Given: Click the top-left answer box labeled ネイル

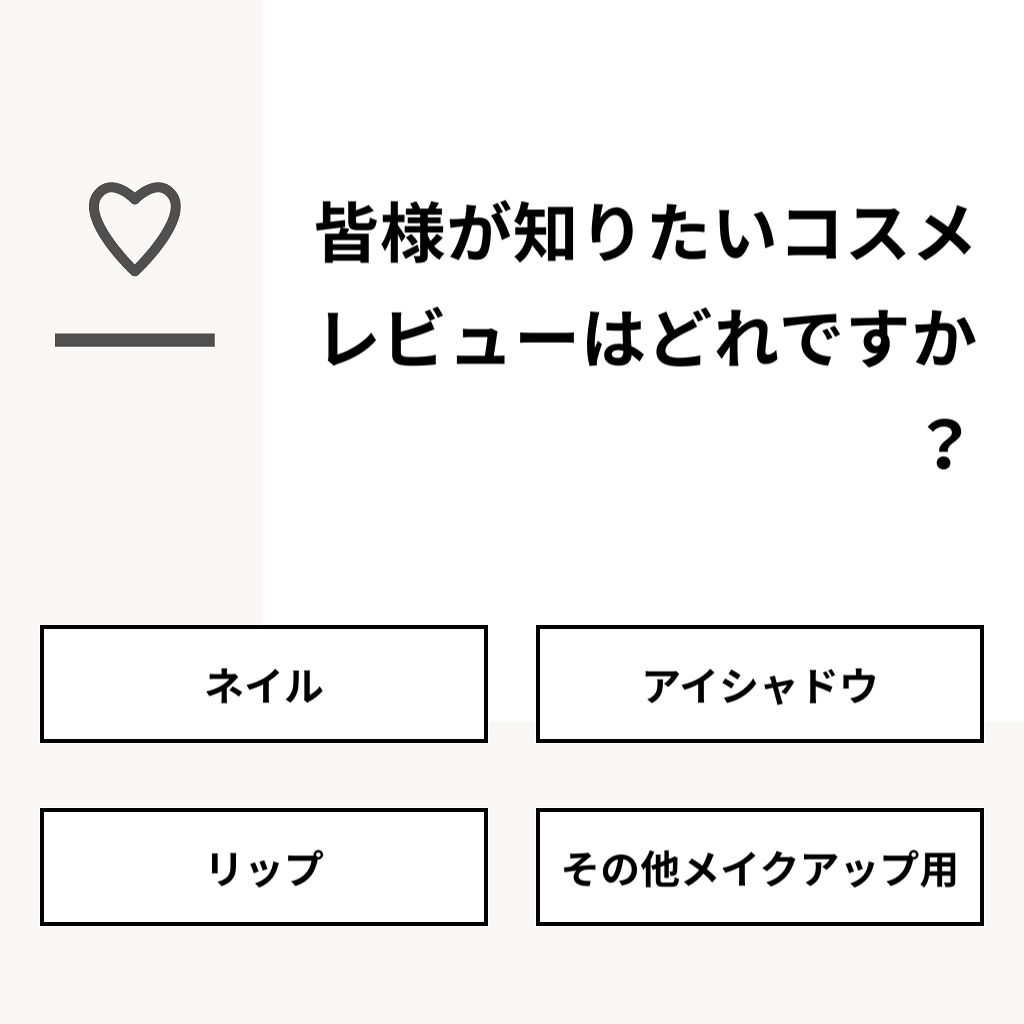Looking at the screenshot, I should [x=263, y=684].
